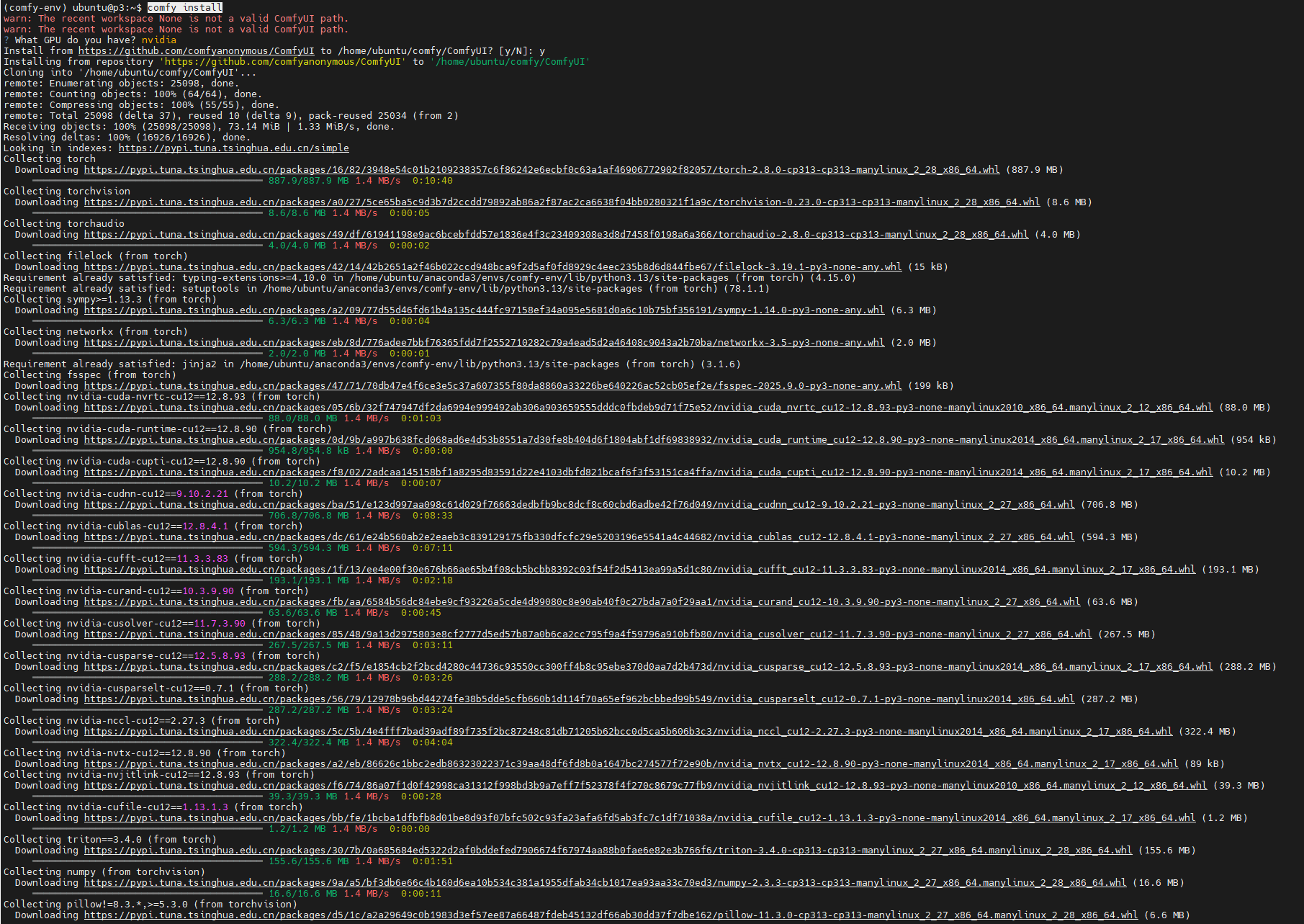Image resolution: width=1304 pixels, height=924 pixels.
Task: Click 'Requirement already satisfied: typing-extensions' line
Action: pos(430,278)
